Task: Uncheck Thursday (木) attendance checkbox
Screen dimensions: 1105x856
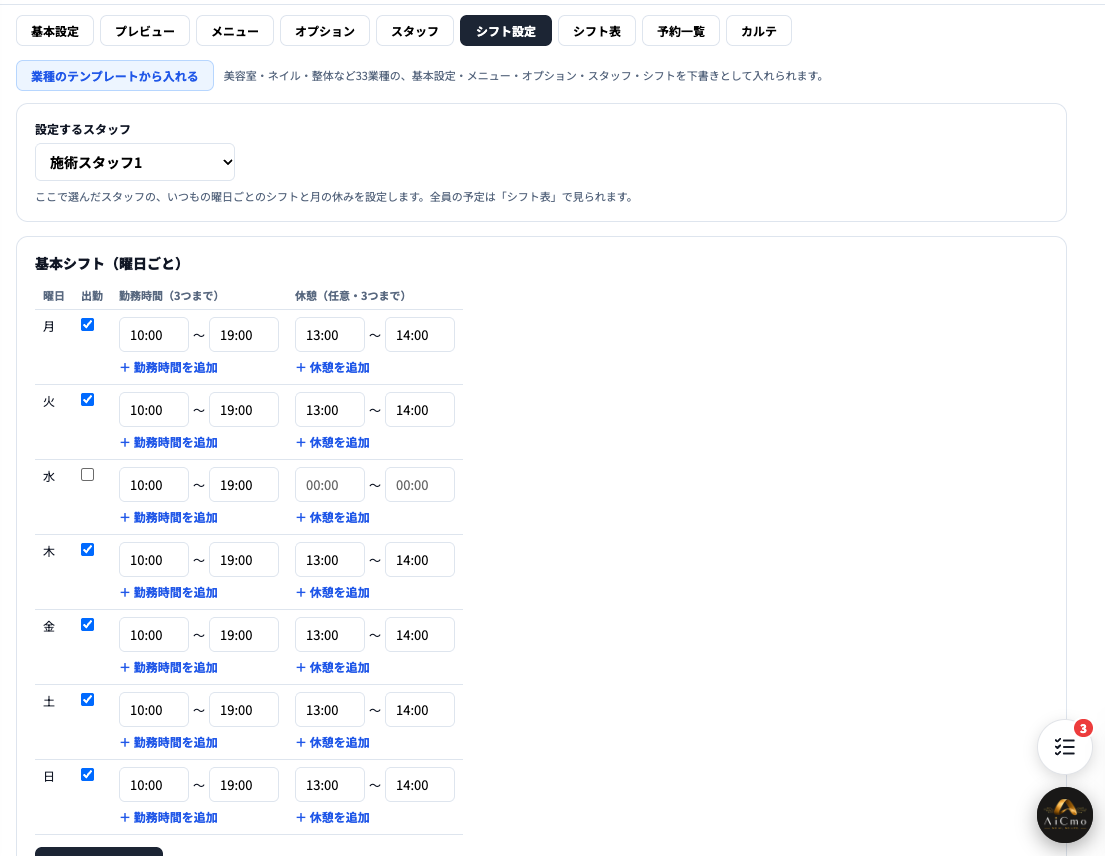Action: click(x=87, y=550)
